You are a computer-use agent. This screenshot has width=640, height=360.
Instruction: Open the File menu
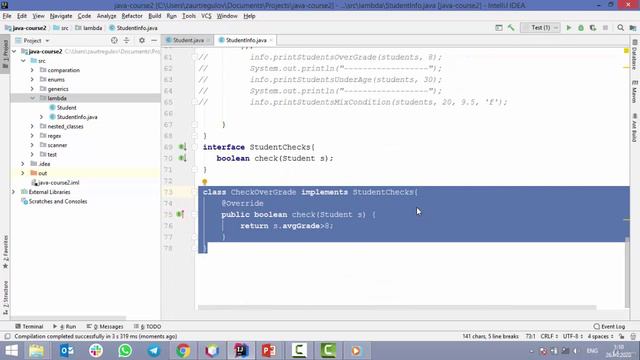click(x=7, y=16)
